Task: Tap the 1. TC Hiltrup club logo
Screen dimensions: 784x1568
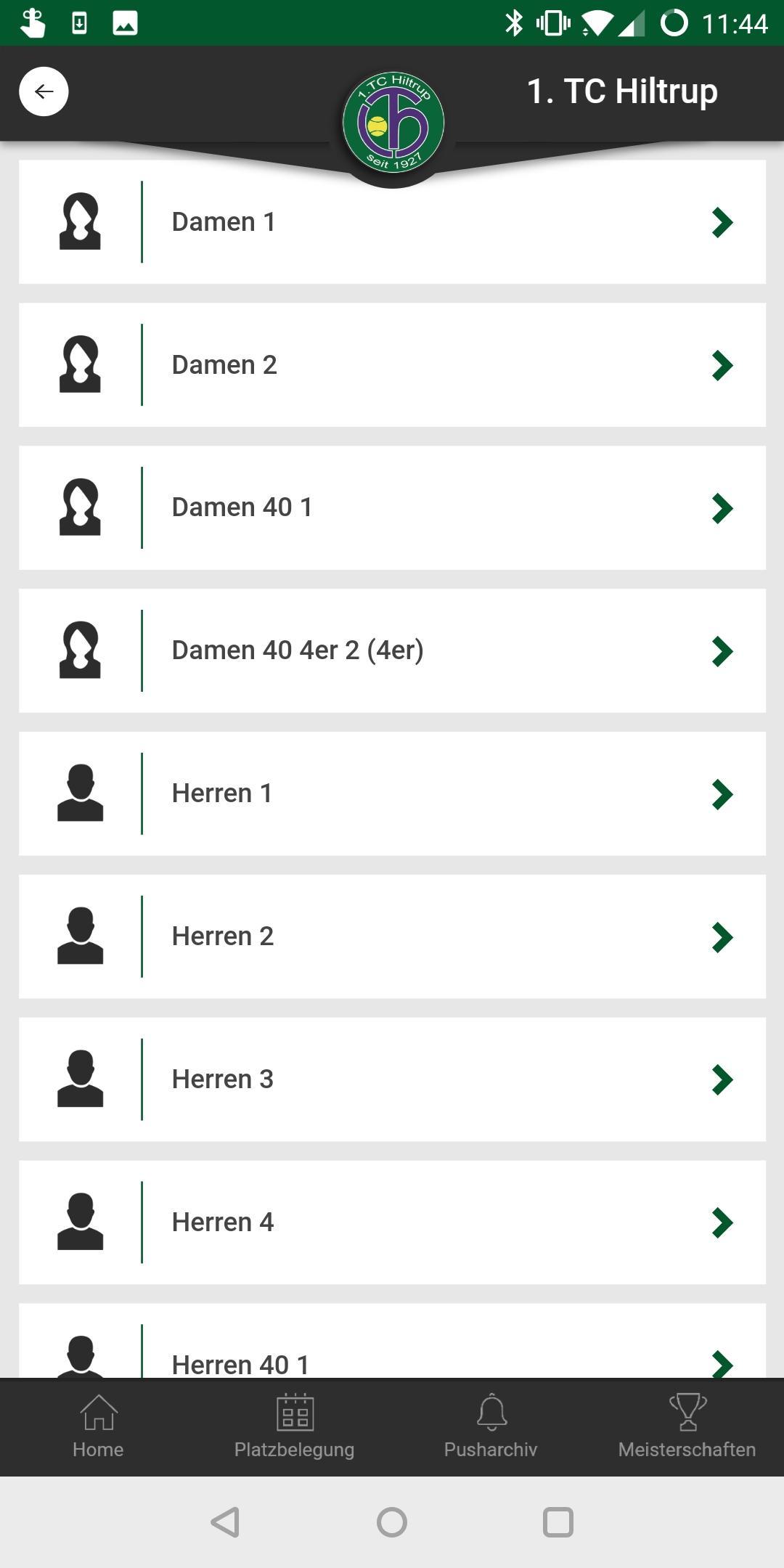Action: [x=393, y=123]
